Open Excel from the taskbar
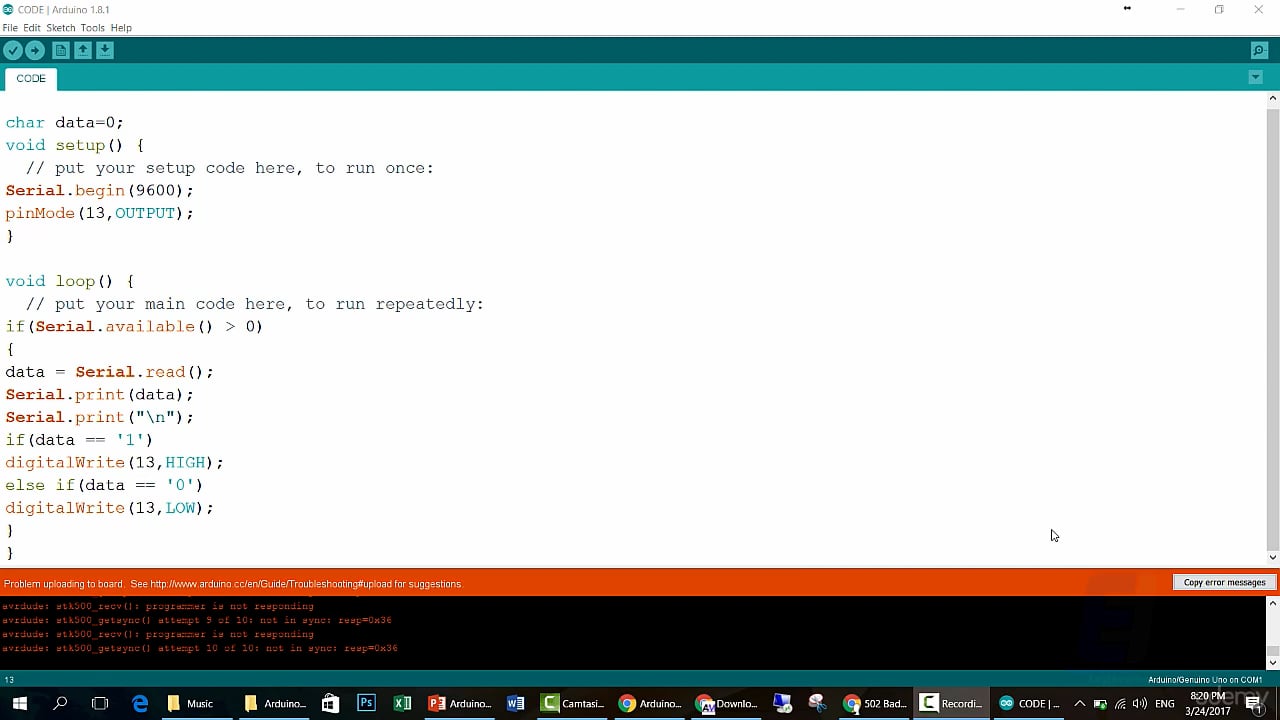Image resolution: width=1280 pixels, height=720 pixels. click(x=402, y=703)
